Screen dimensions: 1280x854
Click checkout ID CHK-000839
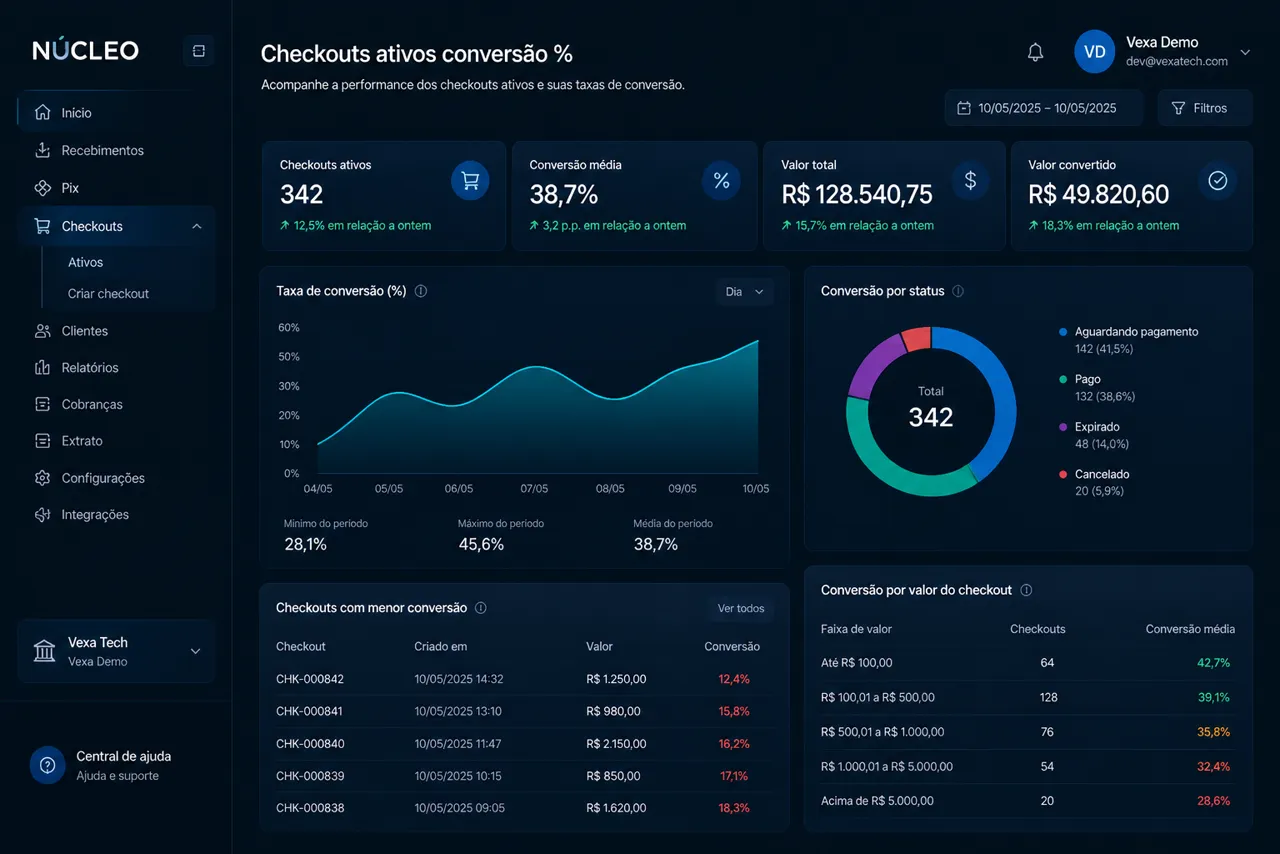point(310,776)
